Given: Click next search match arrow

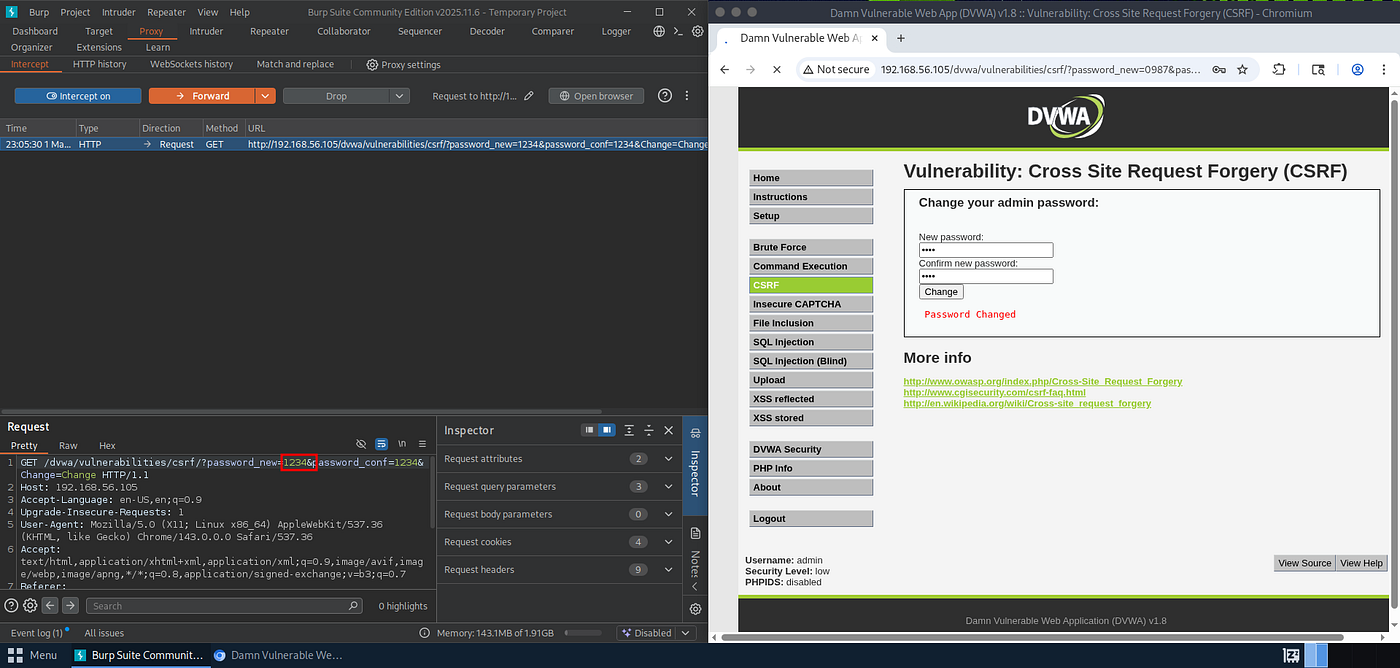Looking at the screenshot, I should (70, 605).
